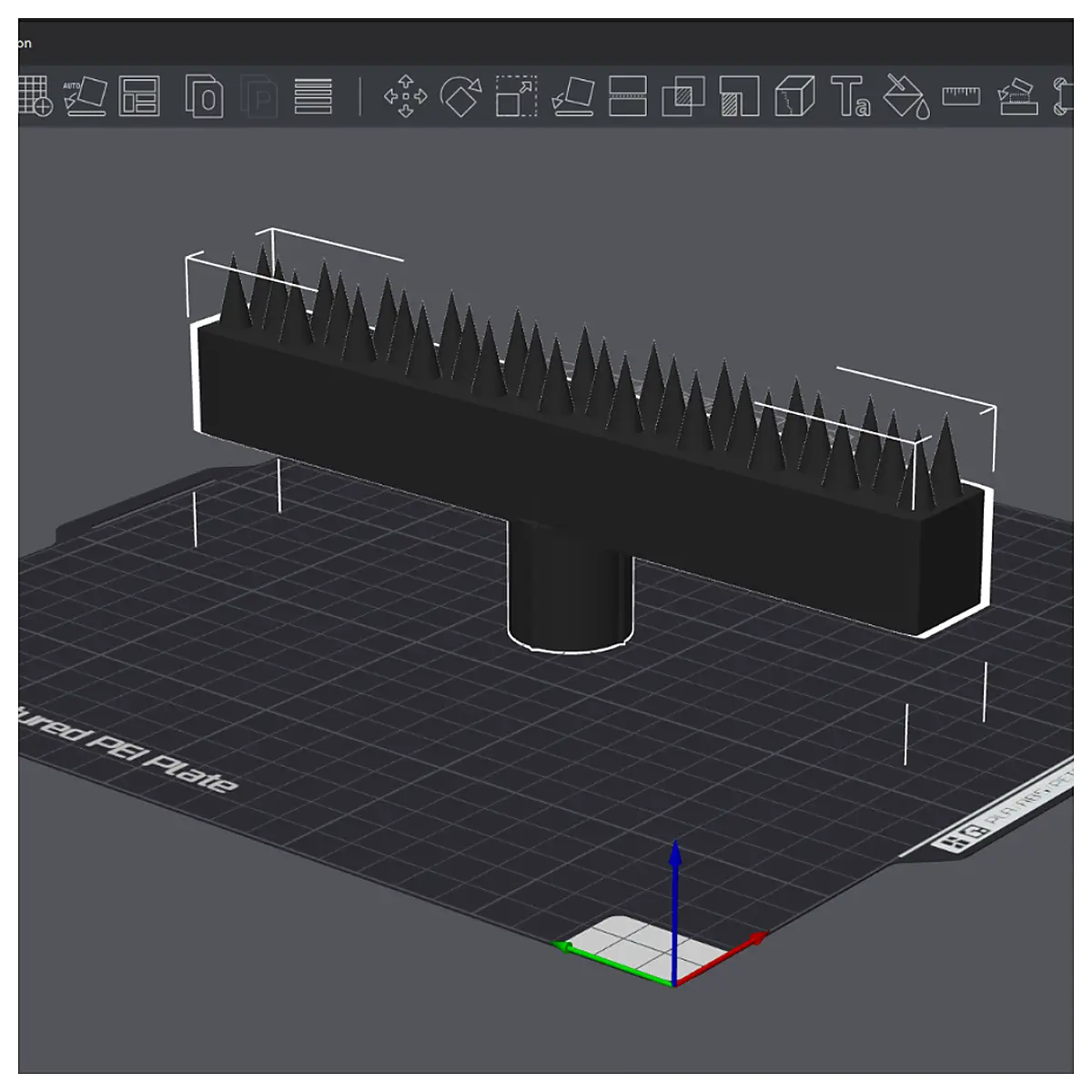Click the Arrange All Objects icon
The width and height of the screenshot is (1092, 1092).
tap(139, 96)
